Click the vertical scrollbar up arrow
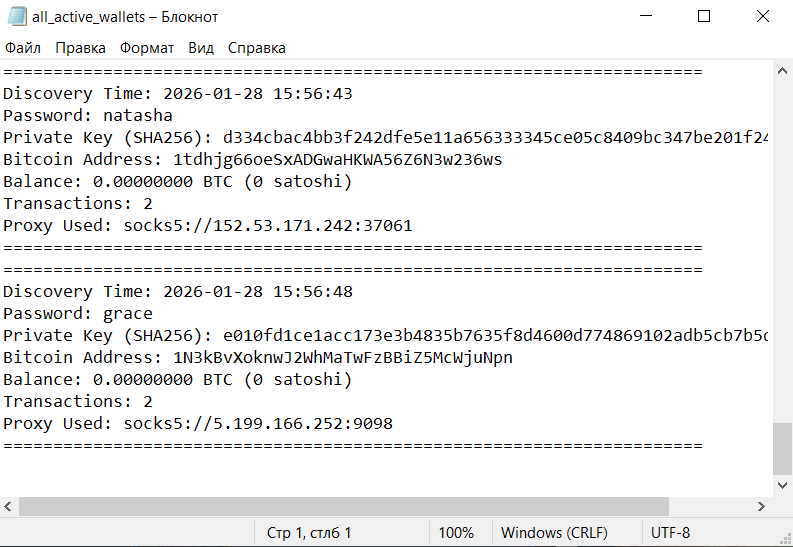This screenshot has height=547, width=793. click(x=783, y=70)
